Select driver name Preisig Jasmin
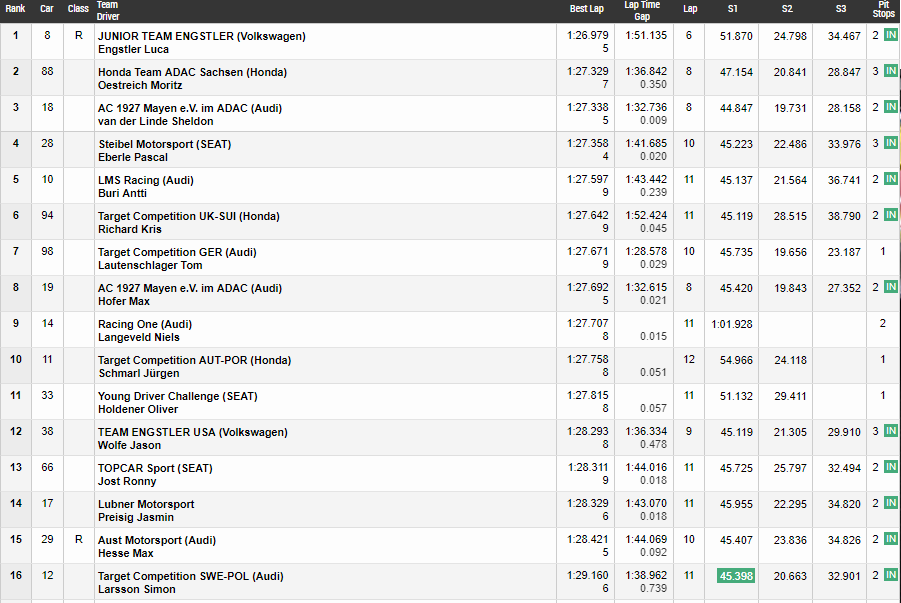Screen dimensions: 901x603 136,517
